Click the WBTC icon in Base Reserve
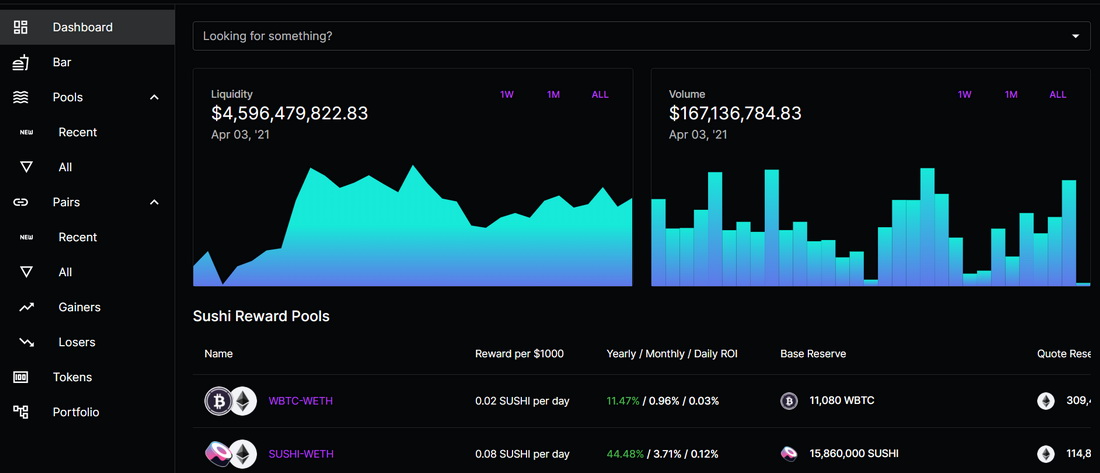 (789, 401)
